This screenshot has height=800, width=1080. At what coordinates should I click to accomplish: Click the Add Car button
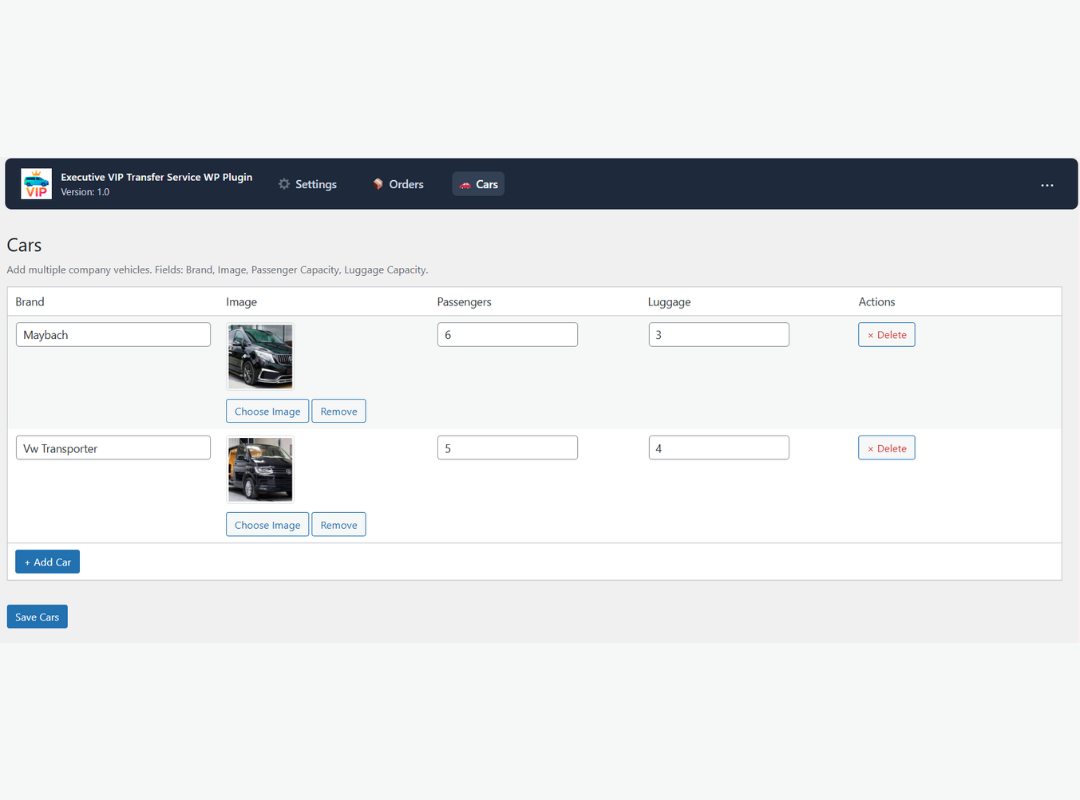47,561
